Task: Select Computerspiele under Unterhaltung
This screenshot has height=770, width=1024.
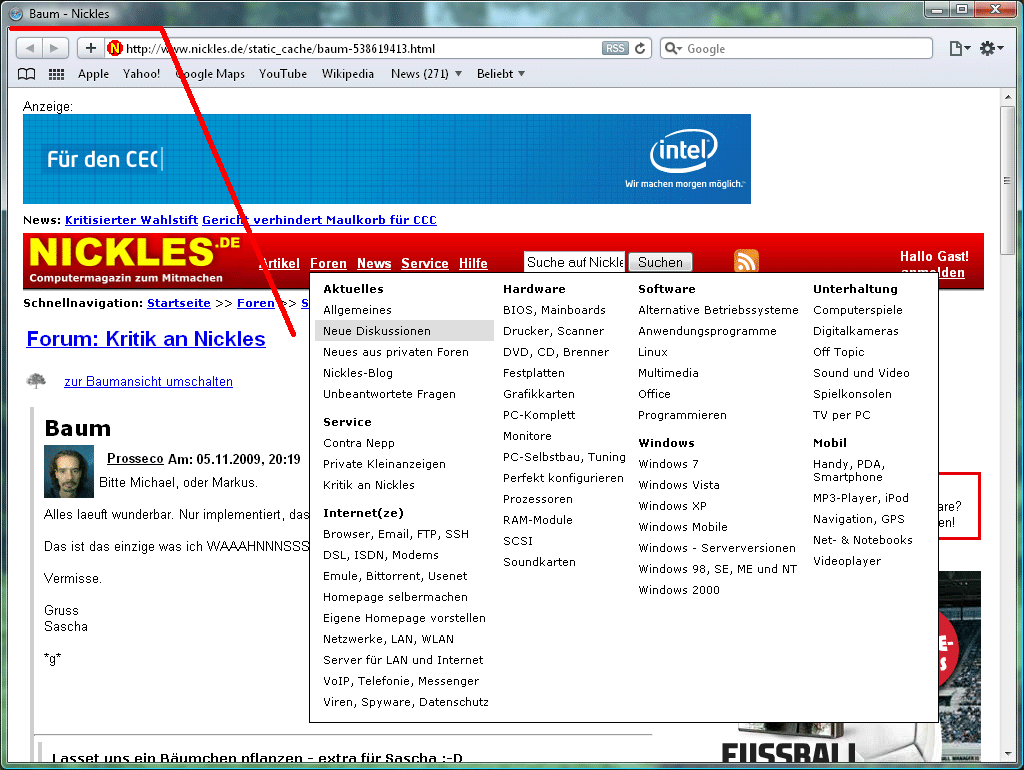Action: pos(857,310)
